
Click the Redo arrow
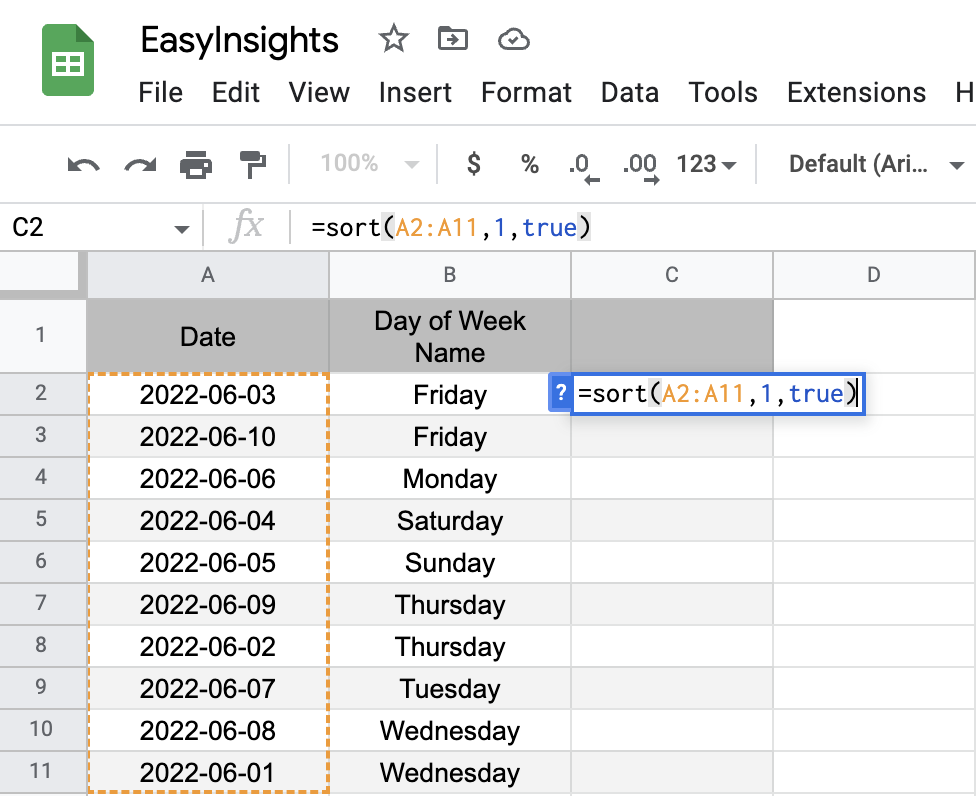pos(140,165)
